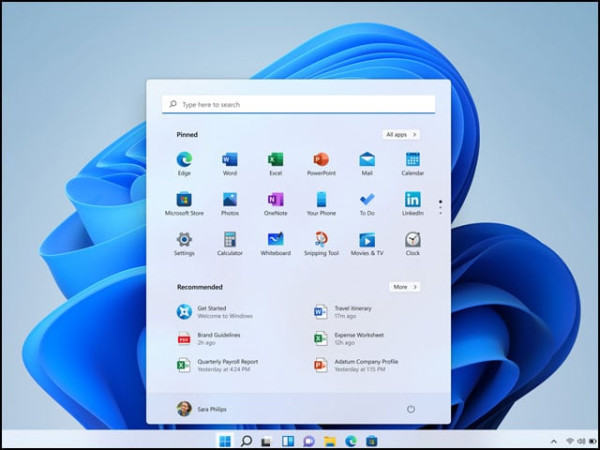Click the Type here to search box
Image resolution: width=600 pixels, height=450 pixels.
coord(298,104)
